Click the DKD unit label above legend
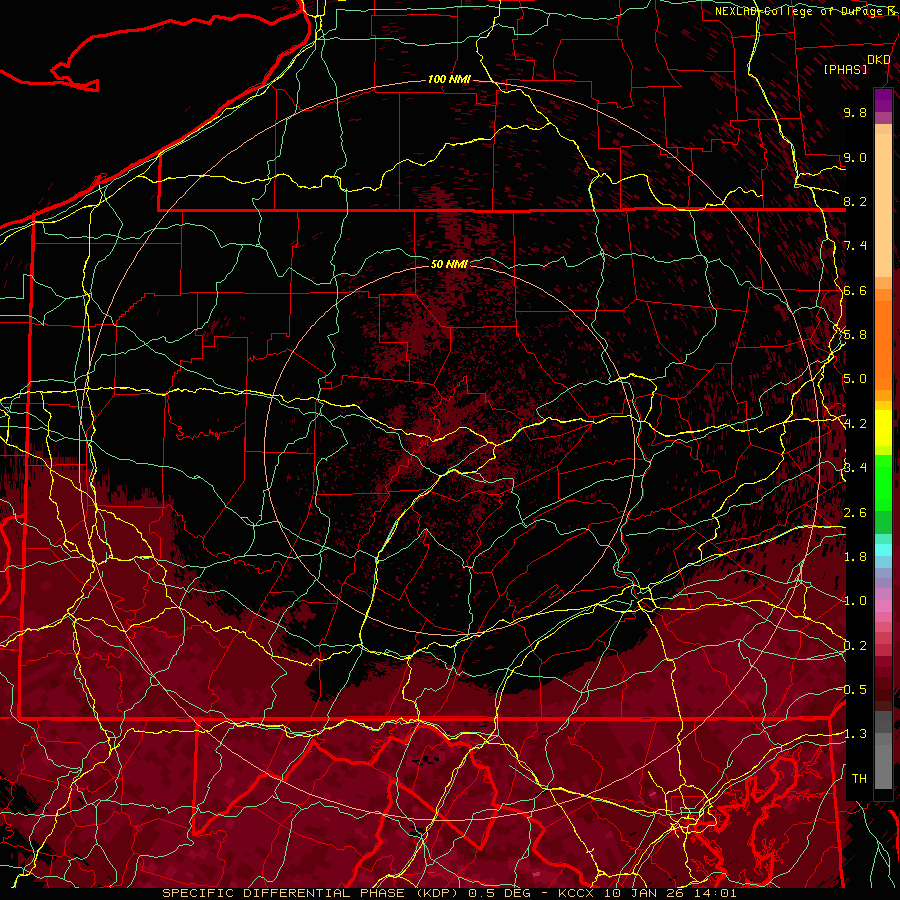 (878, 59)
